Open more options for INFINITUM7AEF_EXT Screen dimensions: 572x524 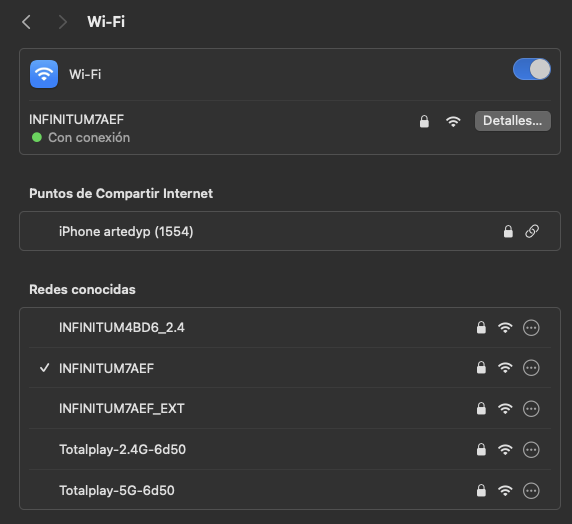[531, 409]
